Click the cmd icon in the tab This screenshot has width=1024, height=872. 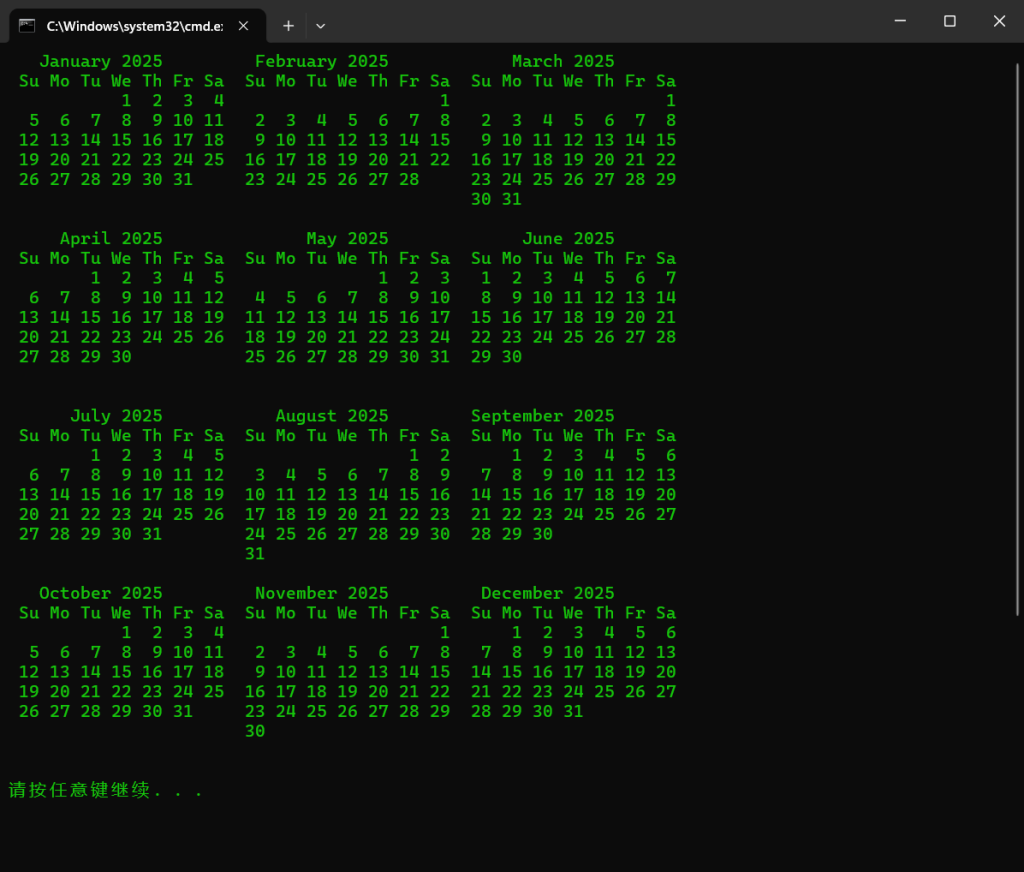[28, 25]
